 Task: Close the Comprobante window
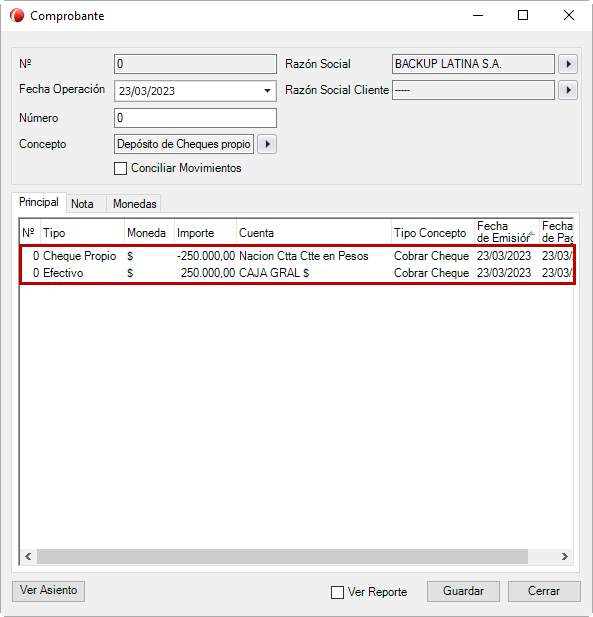click(569, 16)
